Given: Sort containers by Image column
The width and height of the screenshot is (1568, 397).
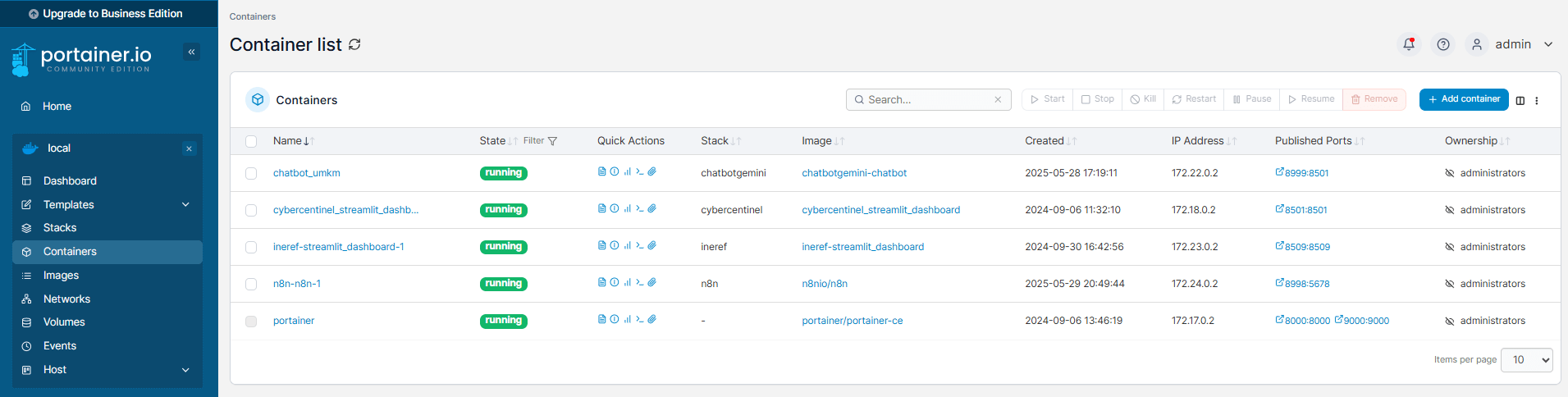Looking at the screenshot, I should click(x=823, y=141).
